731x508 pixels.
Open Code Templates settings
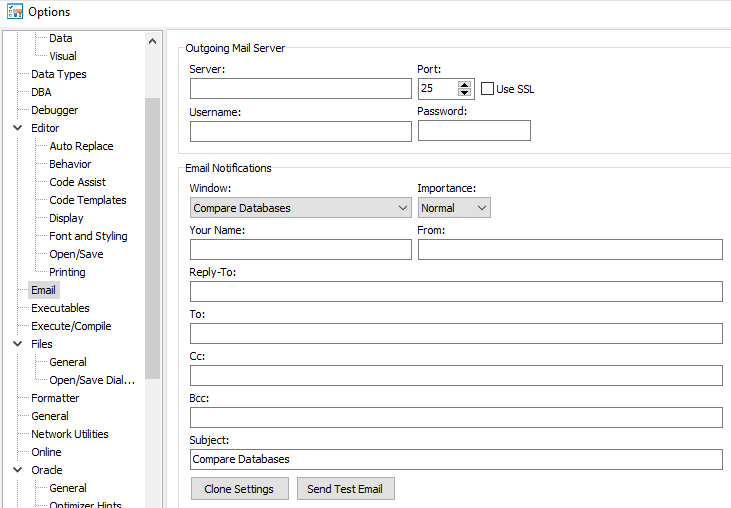click(88, 200)
